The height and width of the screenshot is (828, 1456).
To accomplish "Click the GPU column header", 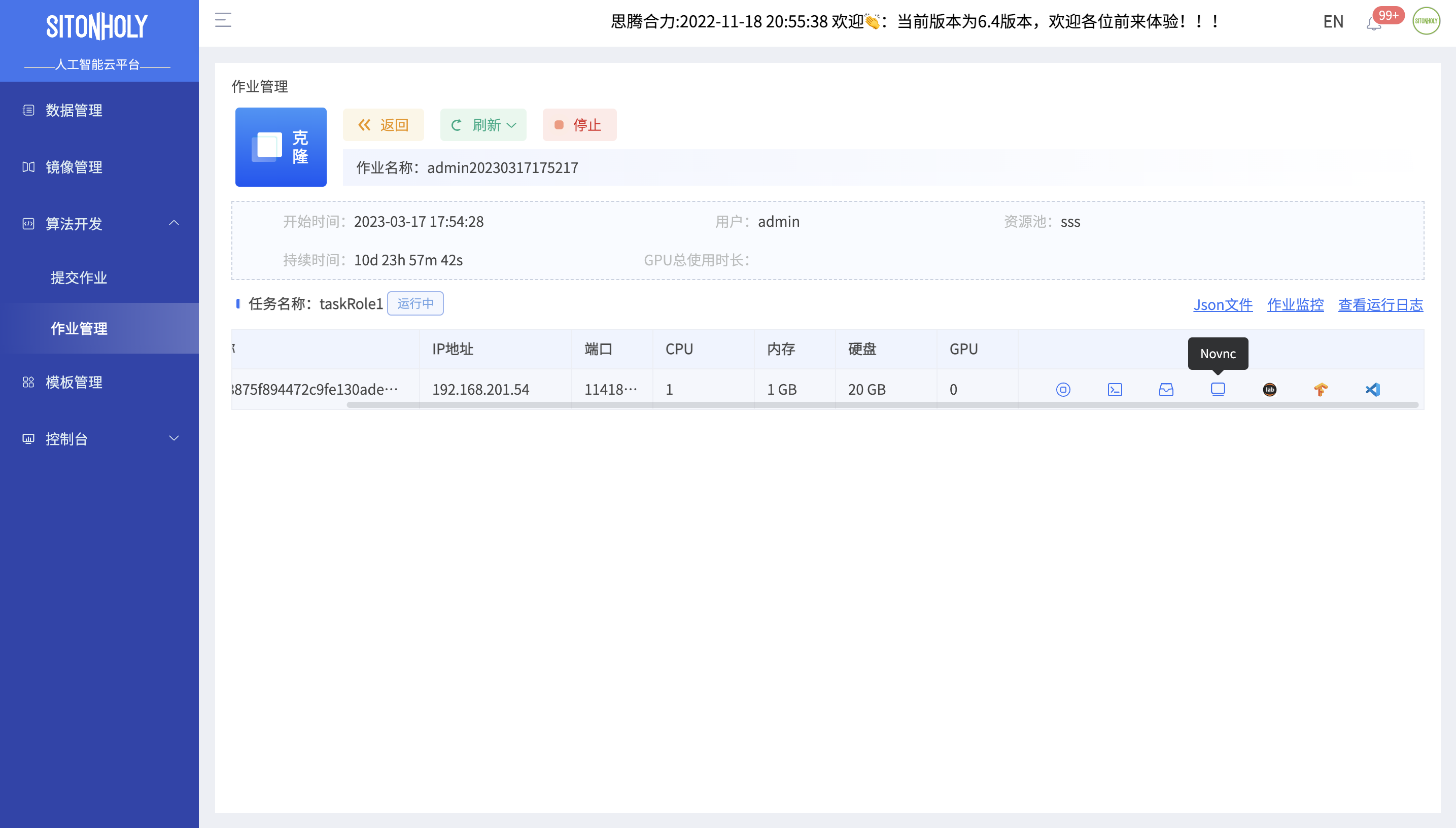I will (x=977, y=349).
